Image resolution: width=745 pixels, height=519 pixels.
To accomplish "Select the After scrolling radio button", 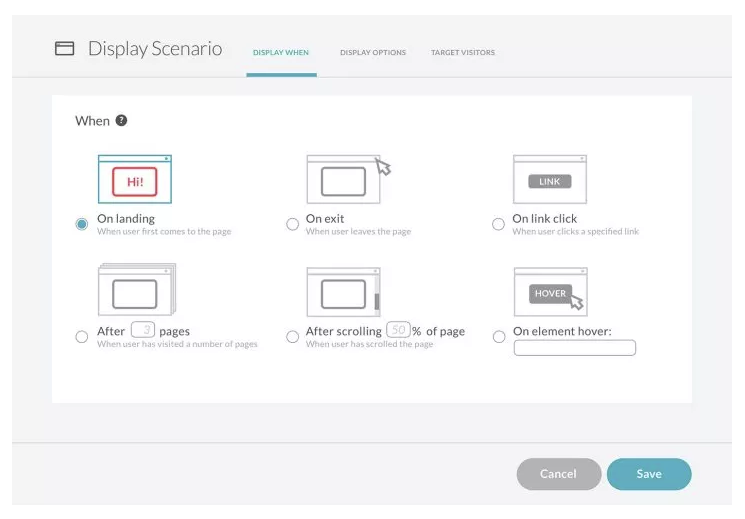I will [x=293, y=337].
